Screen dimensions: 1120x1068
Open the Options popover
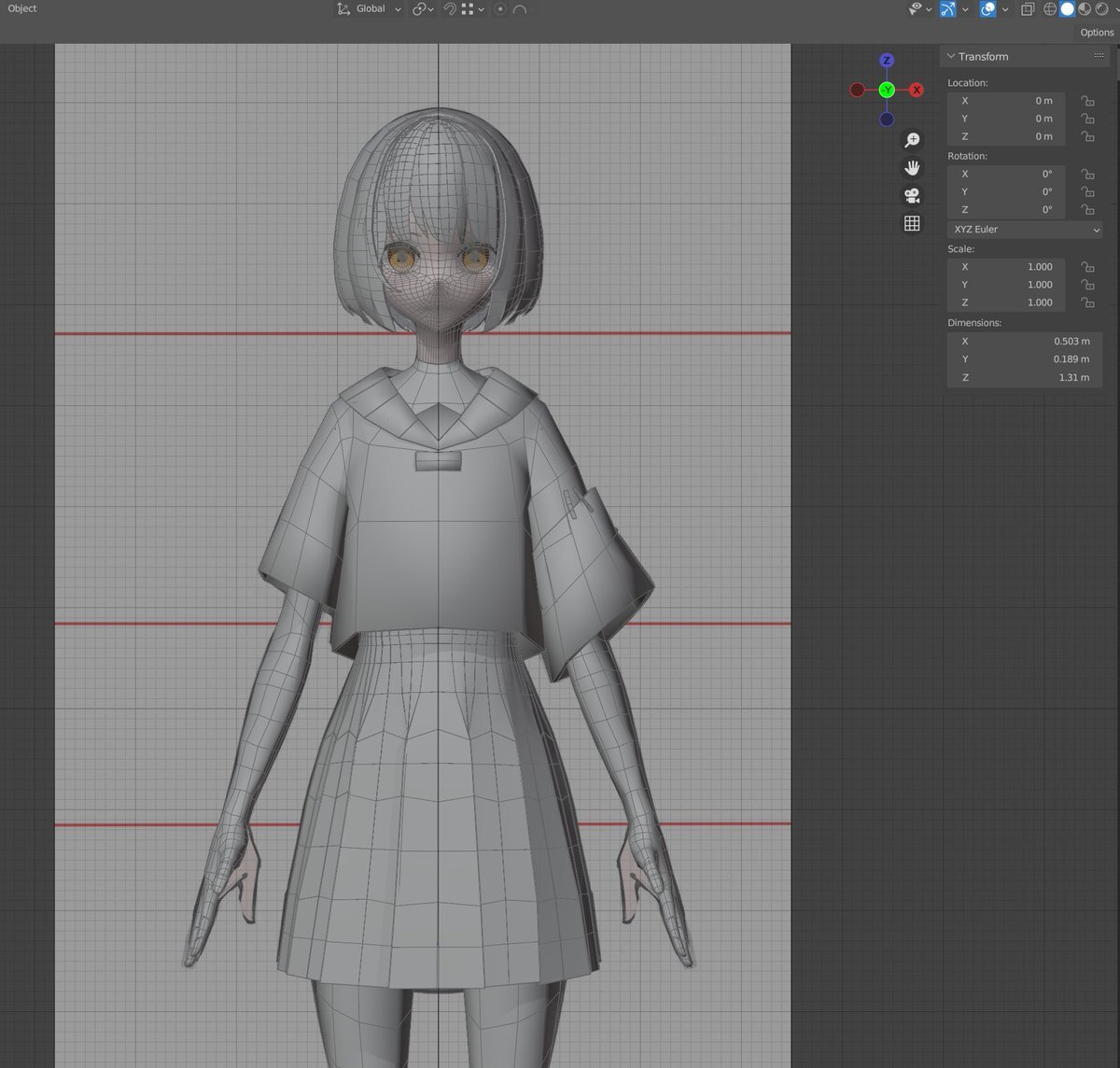pyautogui.click(x=1097, y=33)
